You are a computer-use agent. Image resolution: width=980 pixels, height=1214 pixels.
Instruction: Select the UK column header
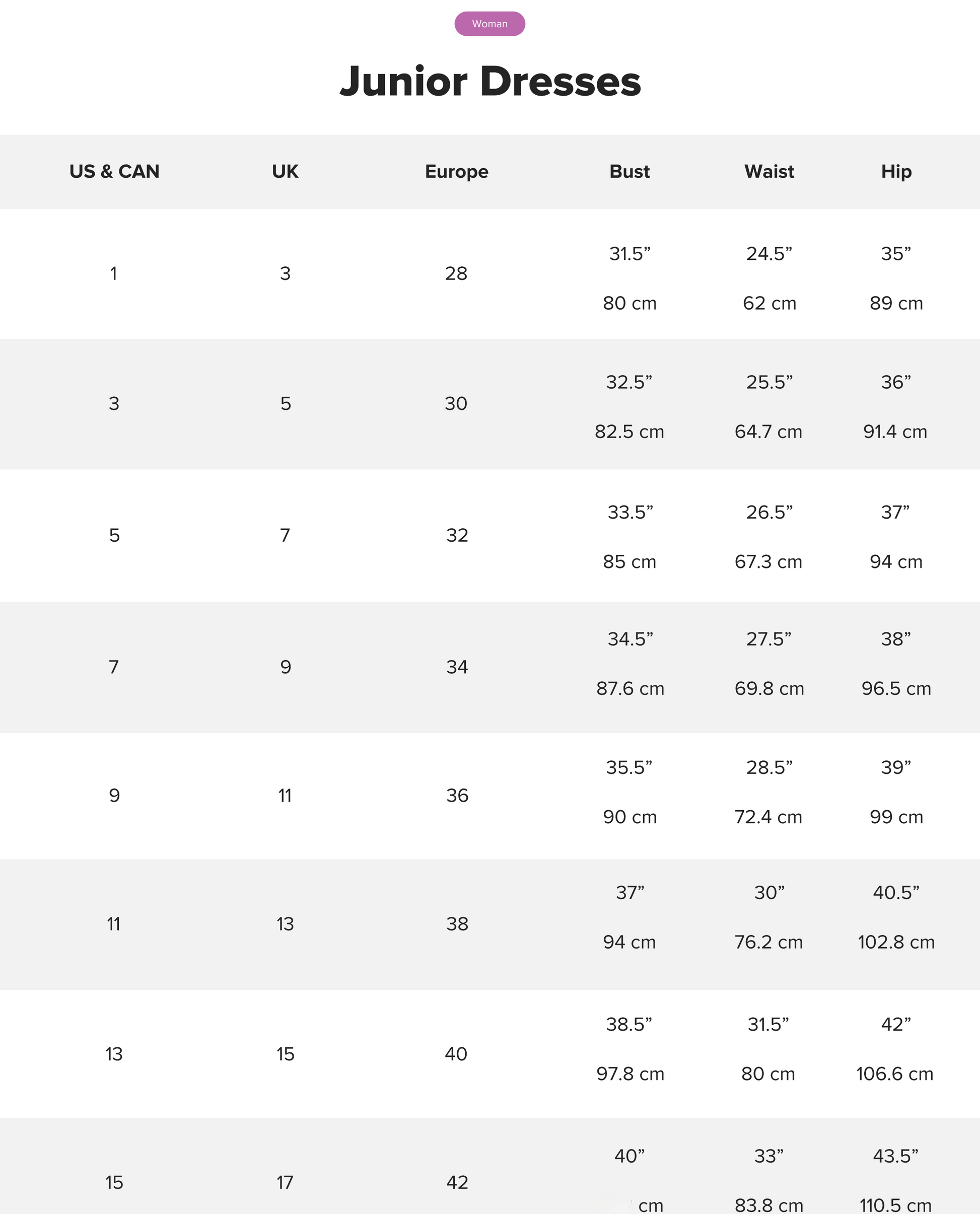pyautogui.click(x=285, y=171)
